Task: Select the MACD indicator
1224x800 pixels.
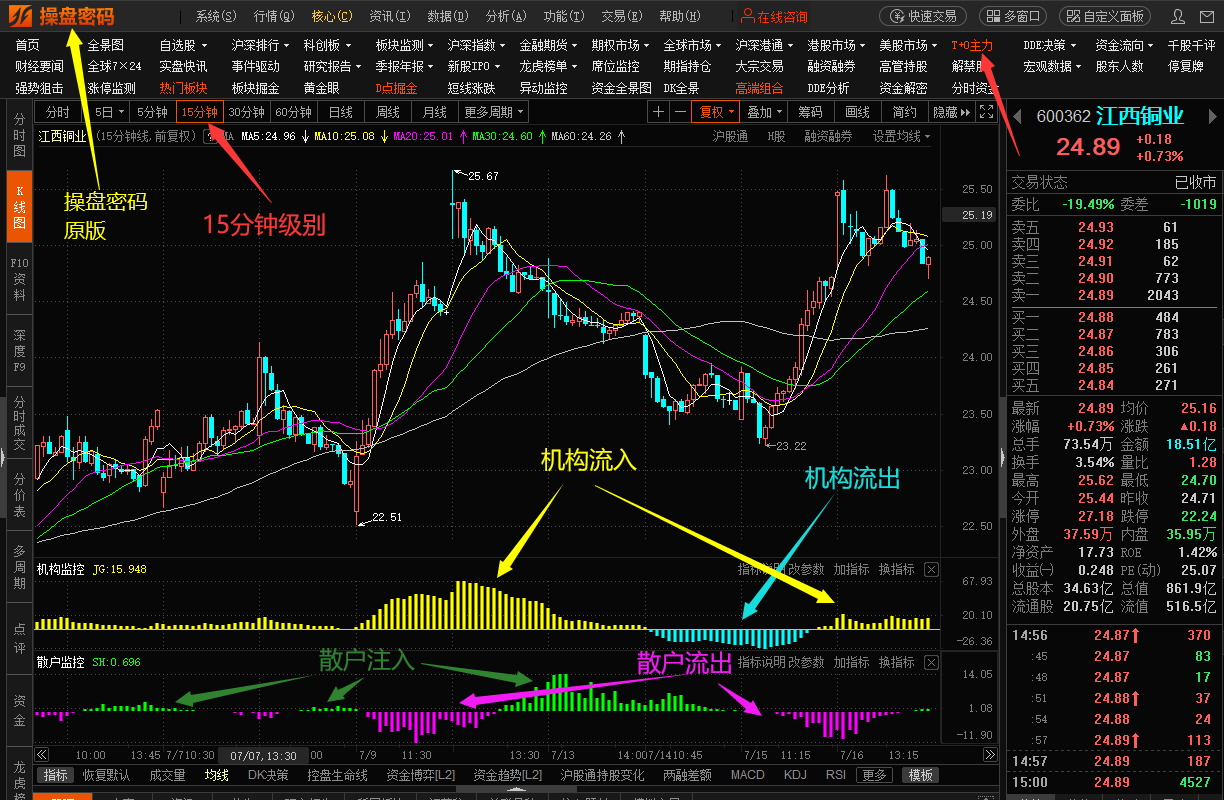Action: pyautogui.click(x=748, y=775)
